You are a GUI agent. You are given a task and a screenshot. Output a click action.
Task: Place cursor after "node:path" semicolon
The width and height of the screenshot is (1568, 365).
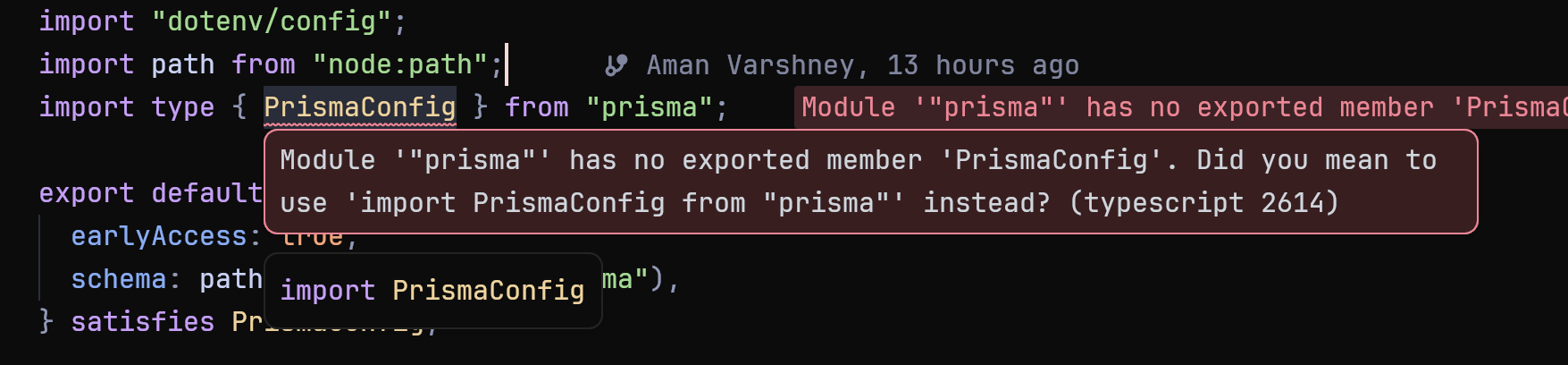(505, 64)
